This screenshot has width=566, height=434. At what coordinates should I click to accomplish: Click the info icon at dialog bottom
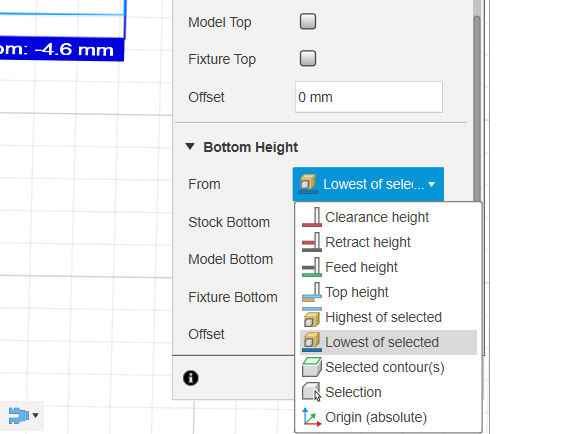pos(191,378)
